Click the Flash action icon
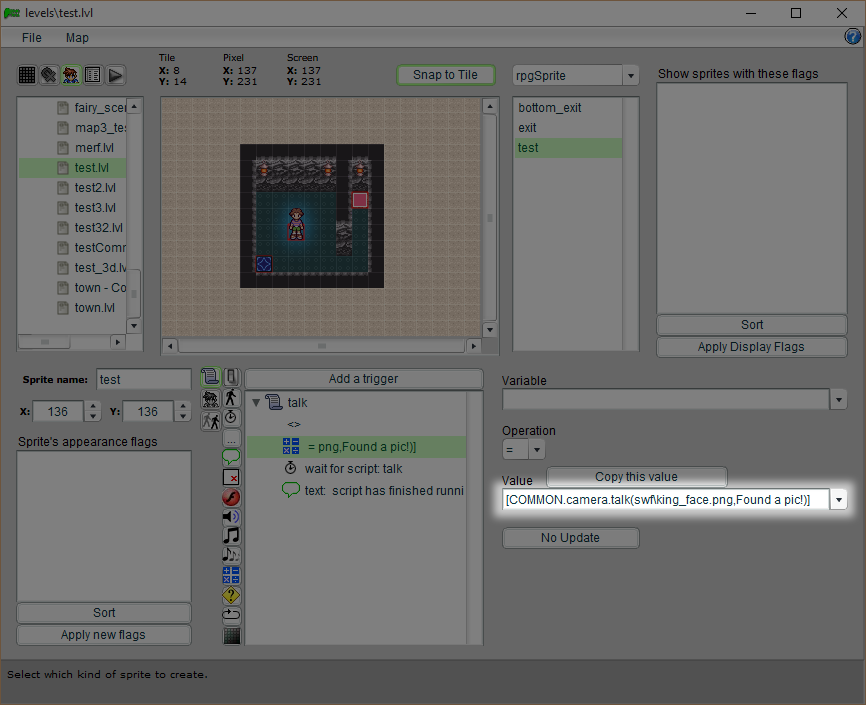 pyautogui.click(x=232, y=497)
